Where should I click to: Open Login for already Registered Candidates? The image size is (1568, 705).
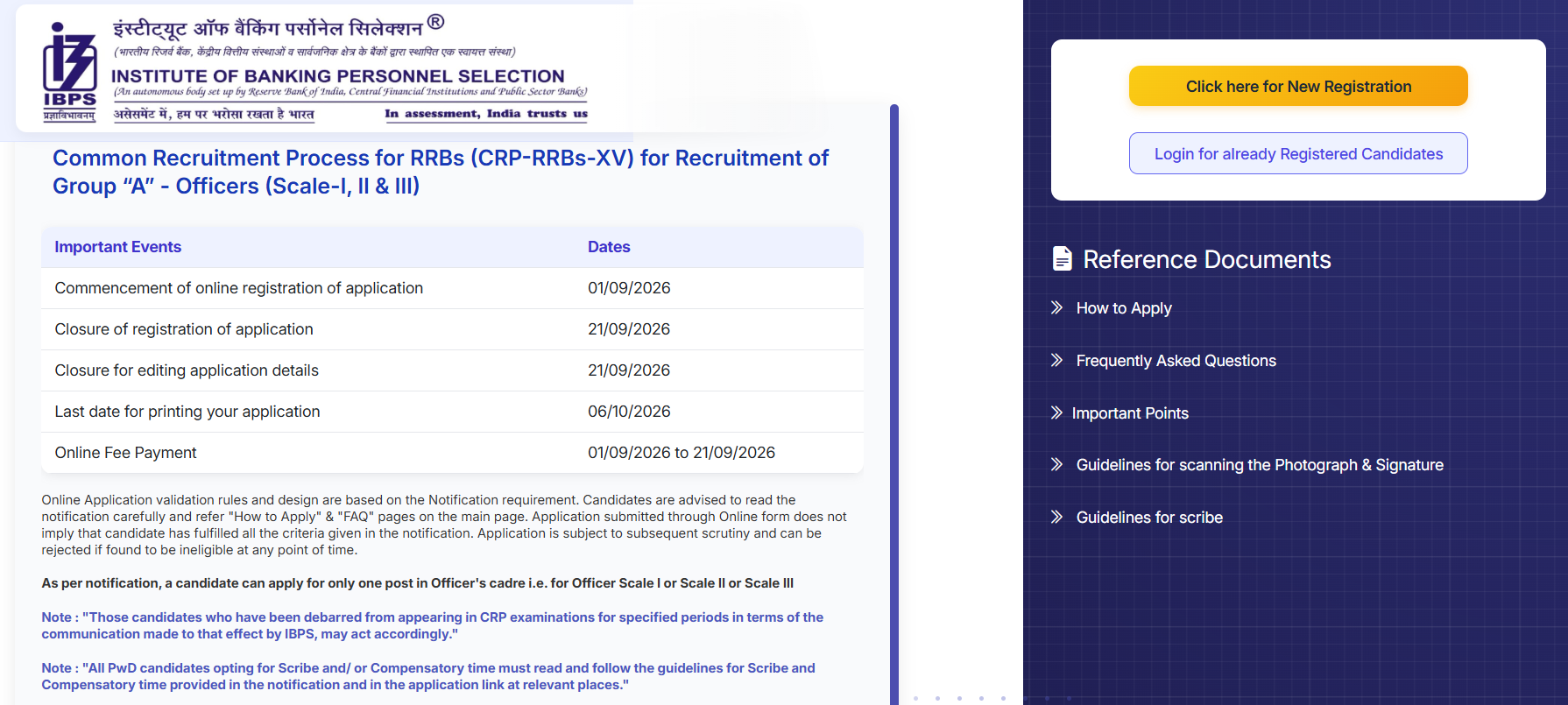click(1298, 153)
